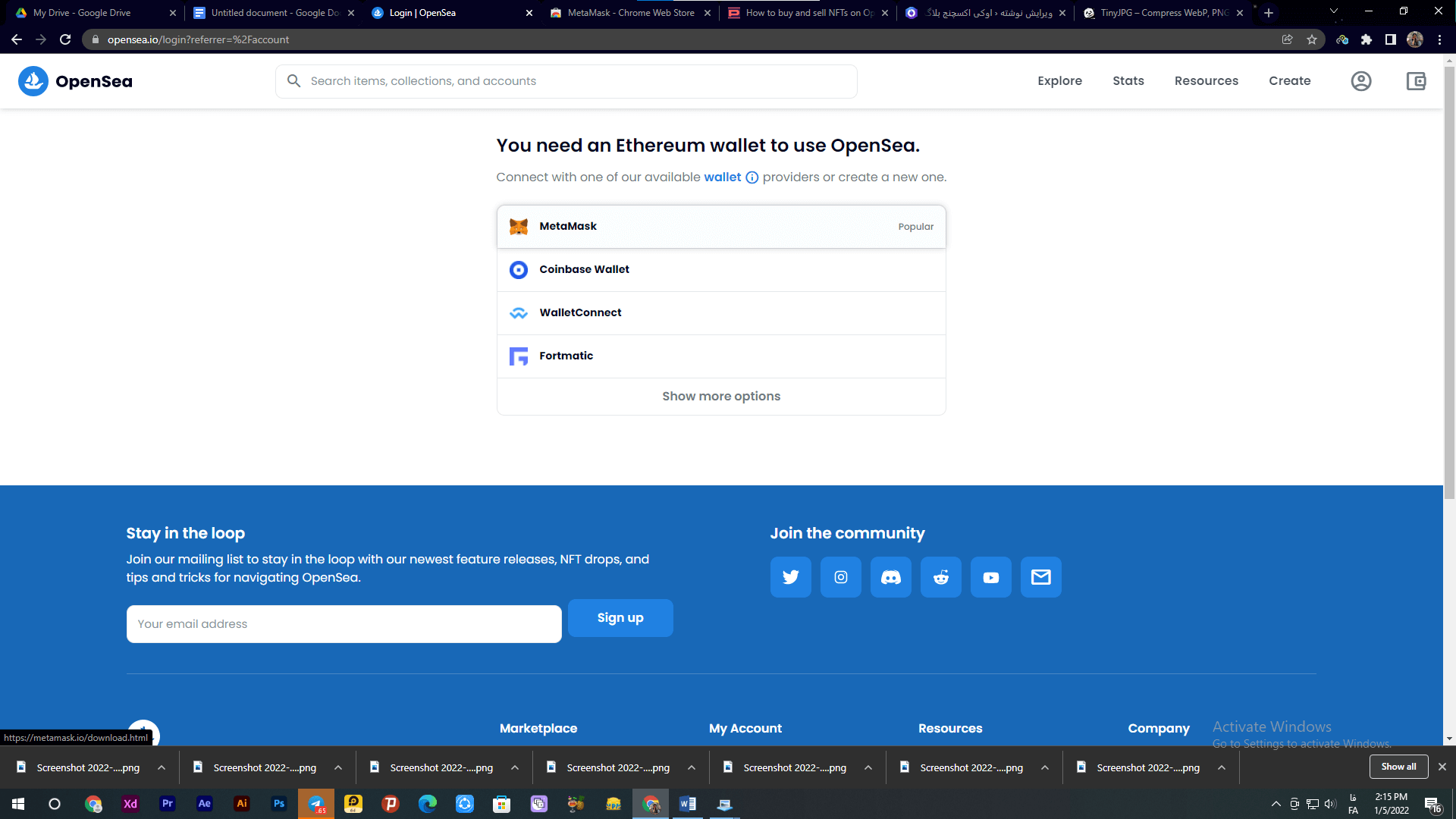Open the tab search dropdown
1456x819 pixels.
[1334, 11]
